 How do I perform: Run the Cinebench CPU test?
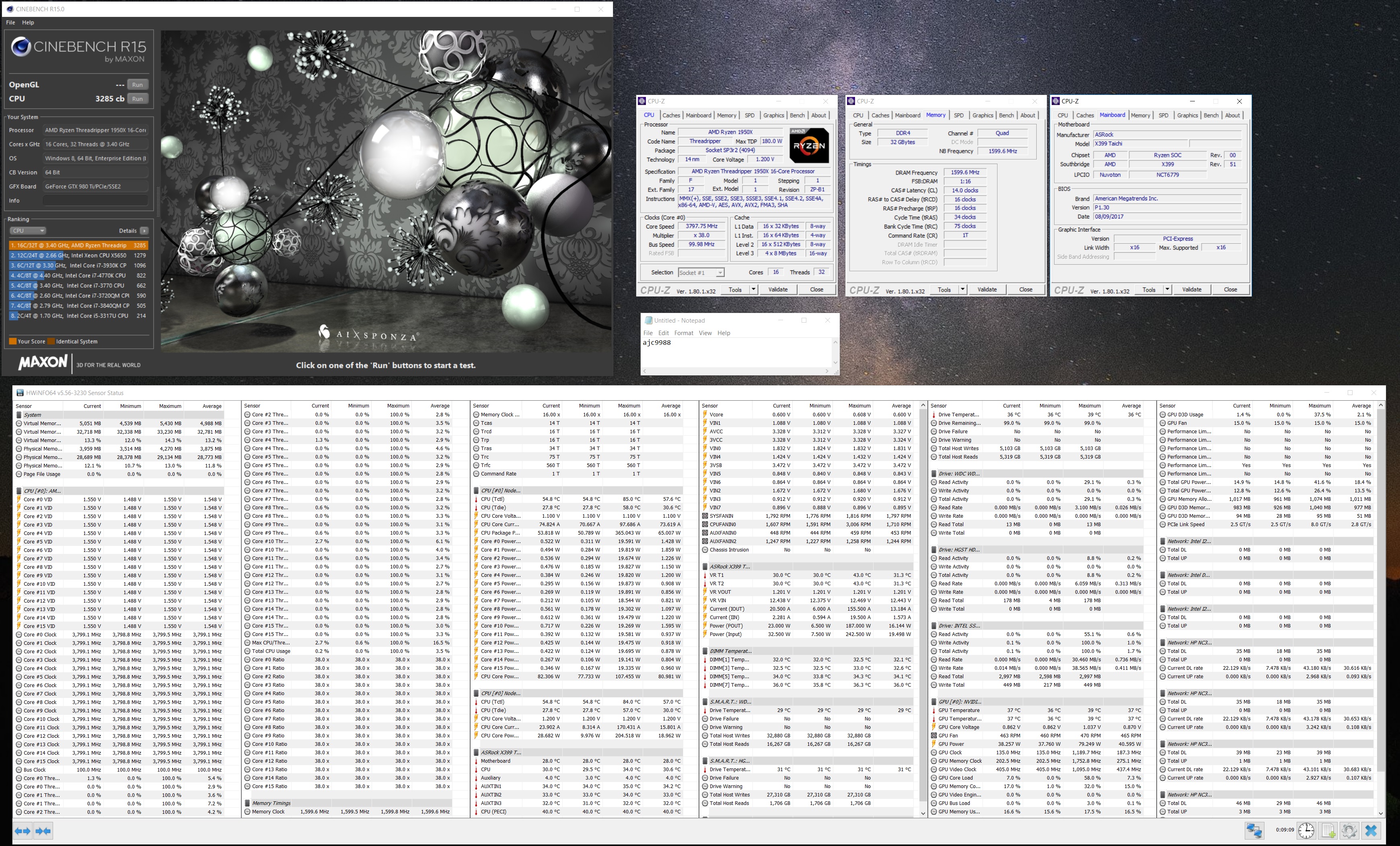[138, 99]
